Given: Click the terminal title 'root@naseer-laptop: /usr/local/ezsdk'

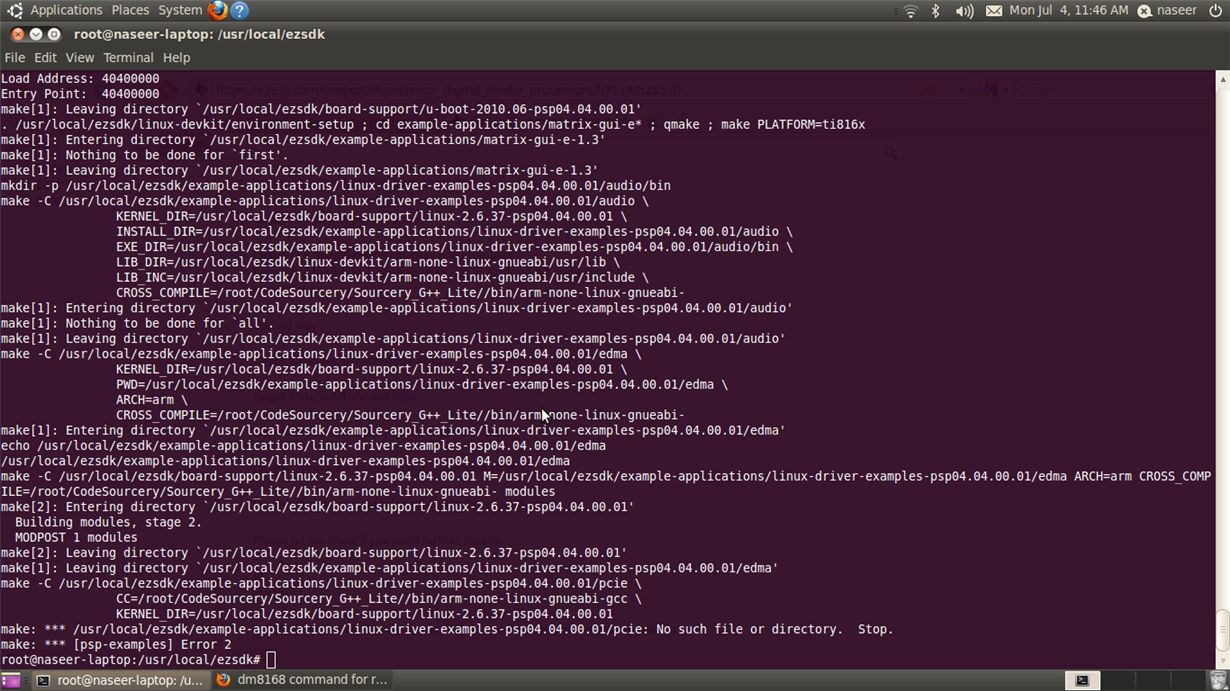Looking at the screenshot, I should pos(199,34).
